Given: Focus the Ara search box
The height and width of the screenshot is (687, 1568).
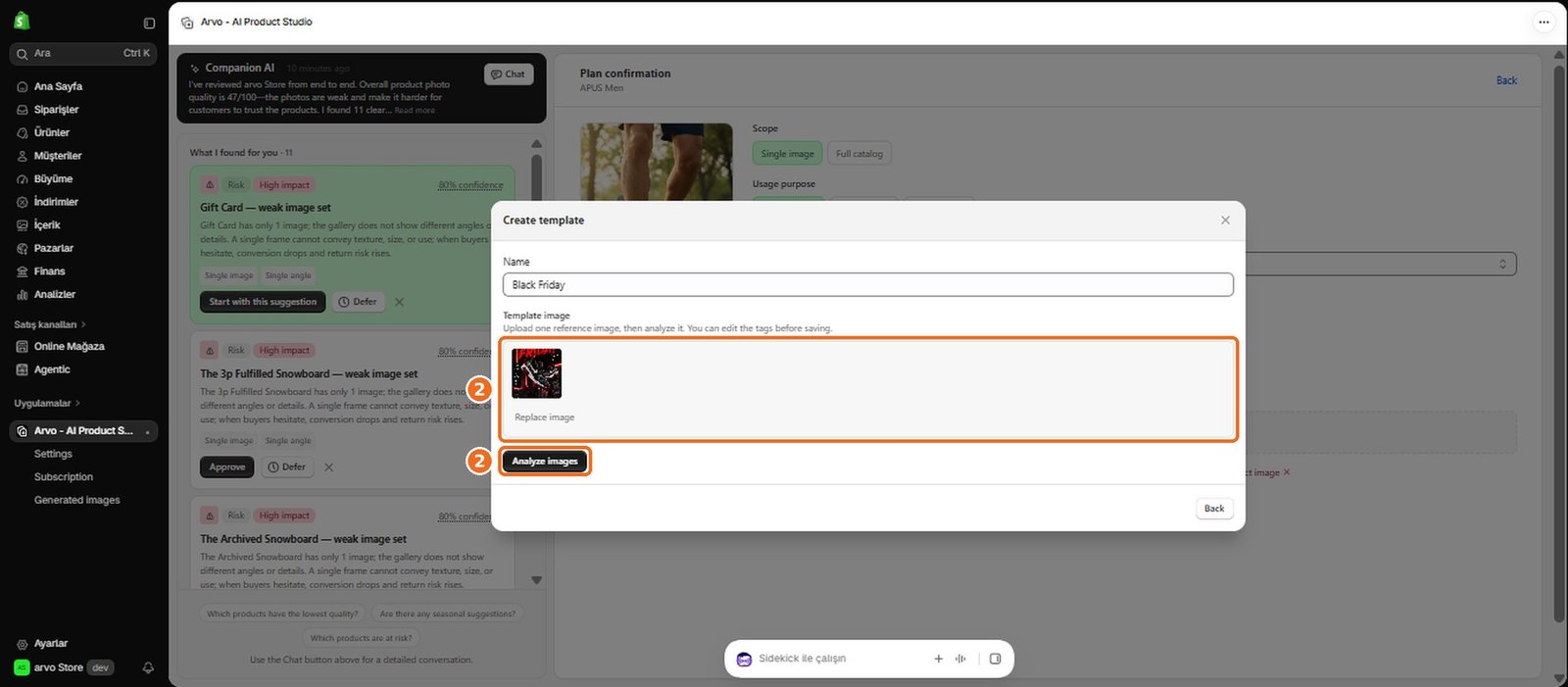Looking at the screenshot, I should [x=83, y=53].
